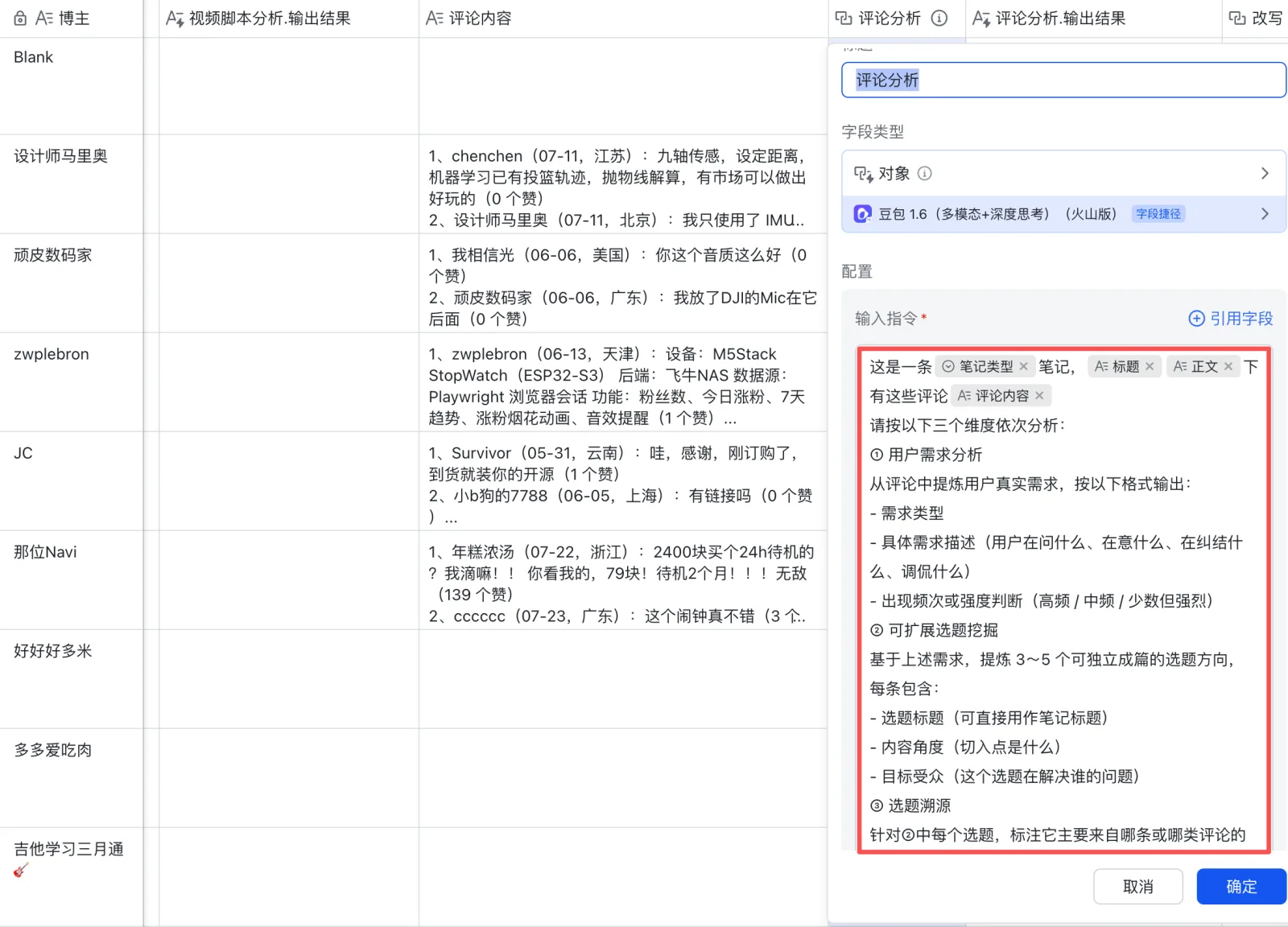Click the 豆包 model logo icon
Image resolution: width=1288 pixels, height=927 pixels.
point(862,214)
